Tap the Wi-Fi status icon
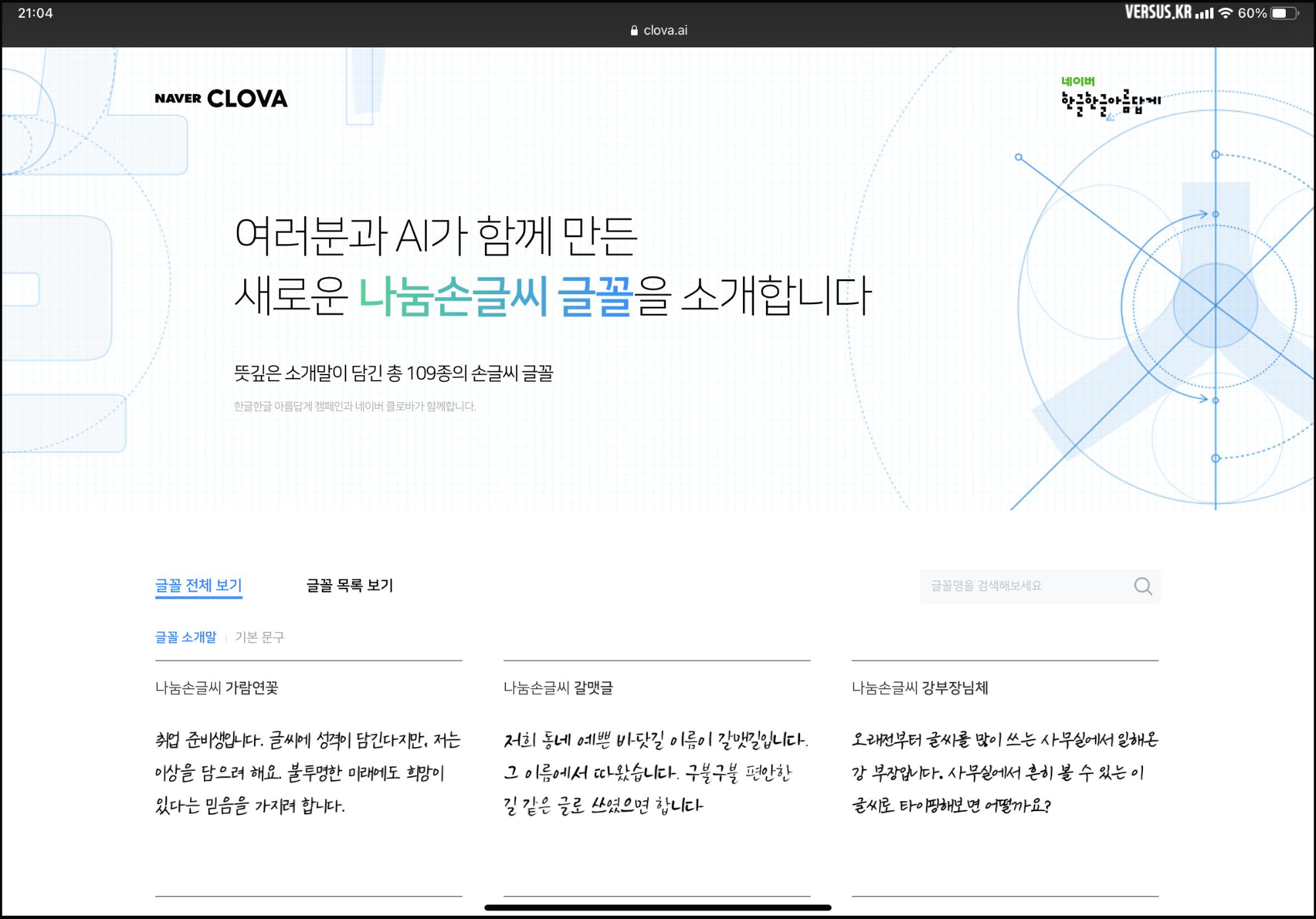The image size is (1316, 919). click(x=1225, y=13)
